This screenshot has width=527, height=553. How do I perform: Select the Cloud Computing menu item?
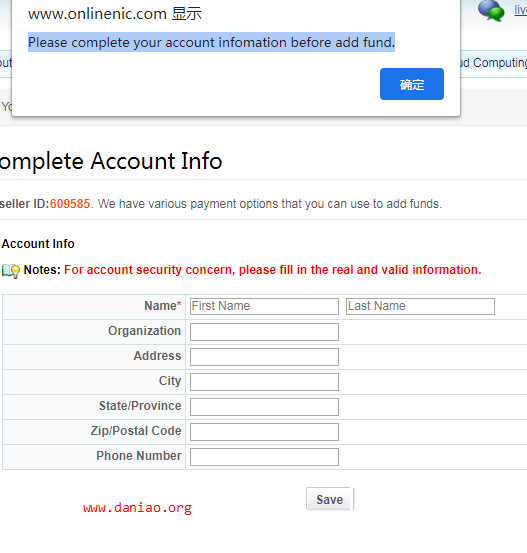click(494, 63)
